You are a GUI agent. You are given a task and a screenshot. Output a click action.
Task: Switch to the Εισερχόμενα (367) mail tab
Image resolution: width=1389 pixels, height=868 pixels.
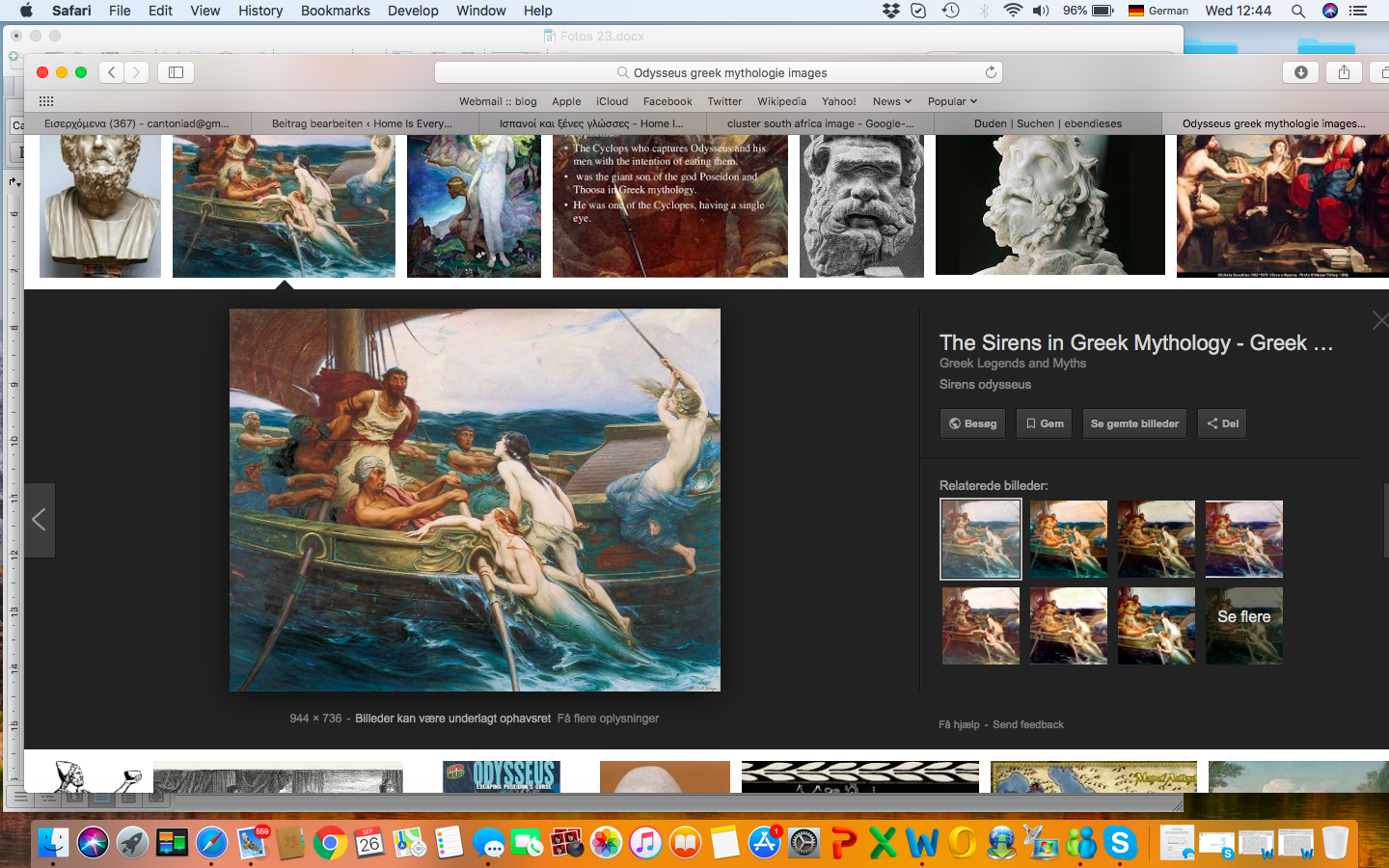[x=137, y=123]
